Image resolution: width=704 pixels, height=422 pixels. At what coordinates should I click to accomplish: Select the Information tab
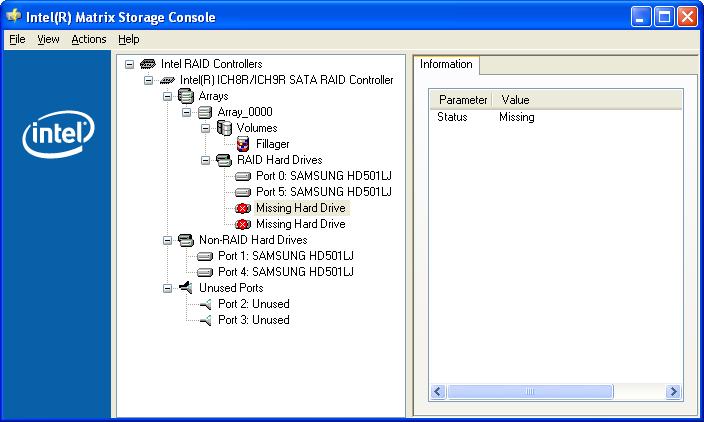click(446, 64)
